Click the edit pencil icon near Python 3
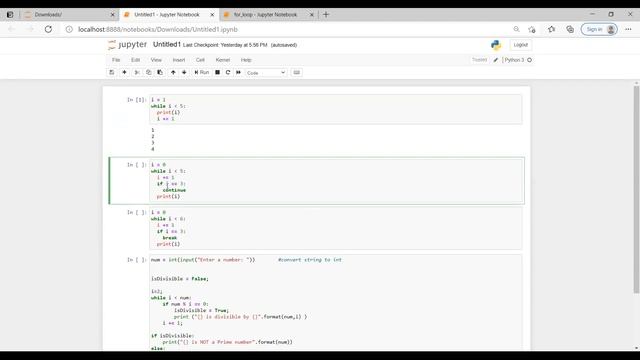The width and height of the screenshot is (640, 360). coord(496,60)
